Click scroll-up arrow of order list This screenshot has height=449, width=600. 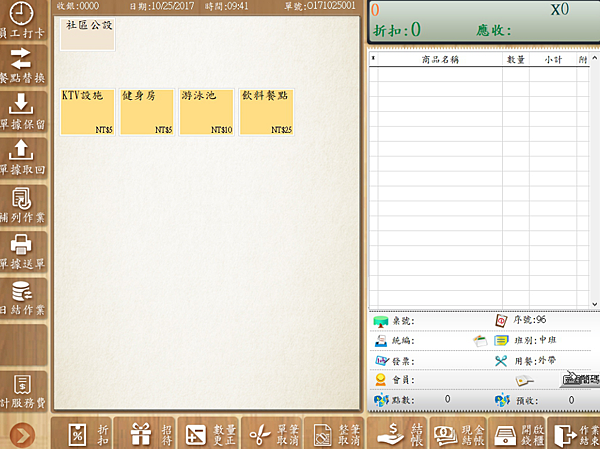[594, 58]
